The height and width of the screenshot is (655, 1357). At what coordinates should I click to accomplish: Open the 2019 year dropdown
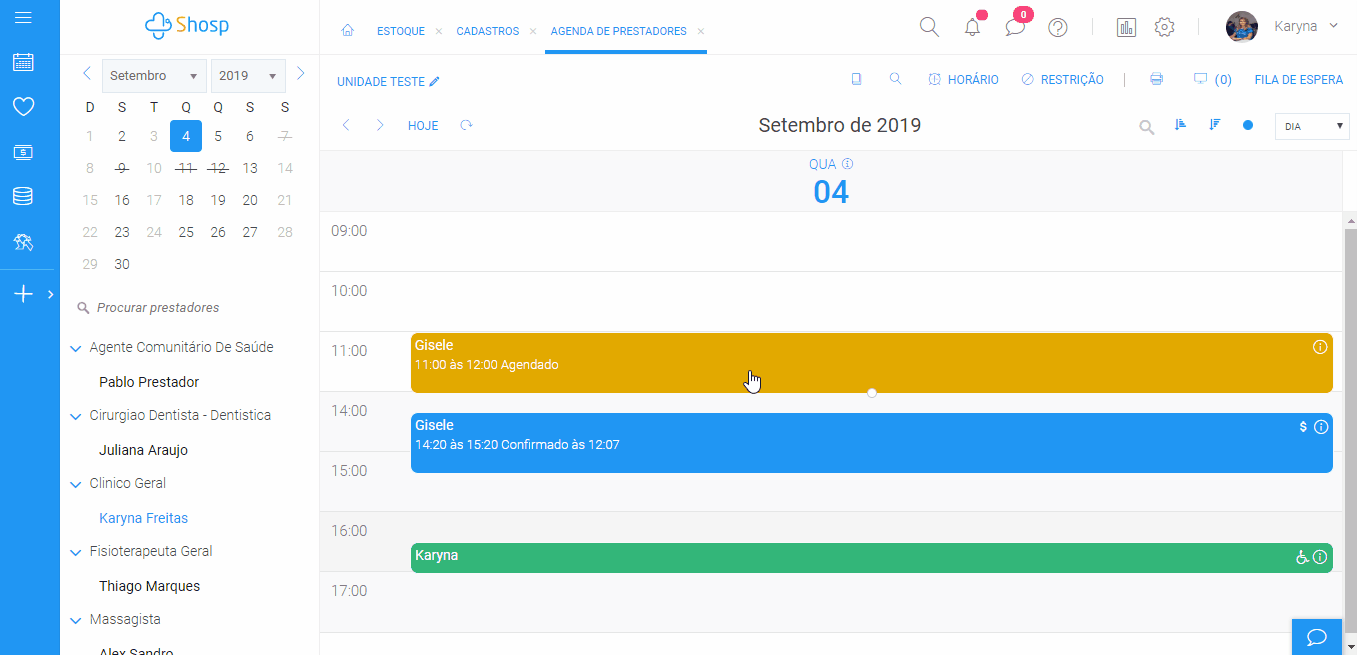[x=248, y=76]
